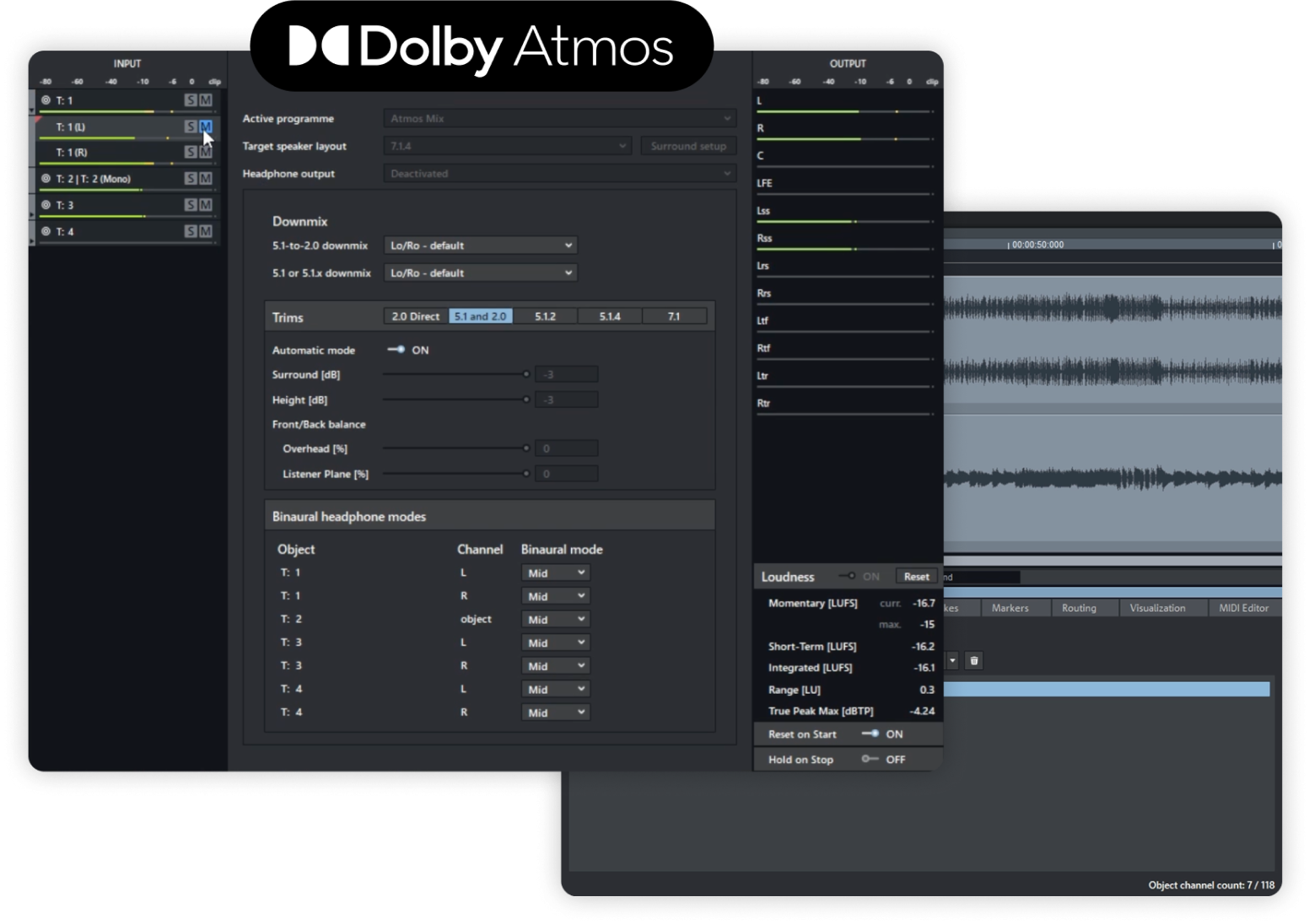1309x924 pixels.
Task: Switch to the MIDI Editor tab
Action: coord(1244,608)
